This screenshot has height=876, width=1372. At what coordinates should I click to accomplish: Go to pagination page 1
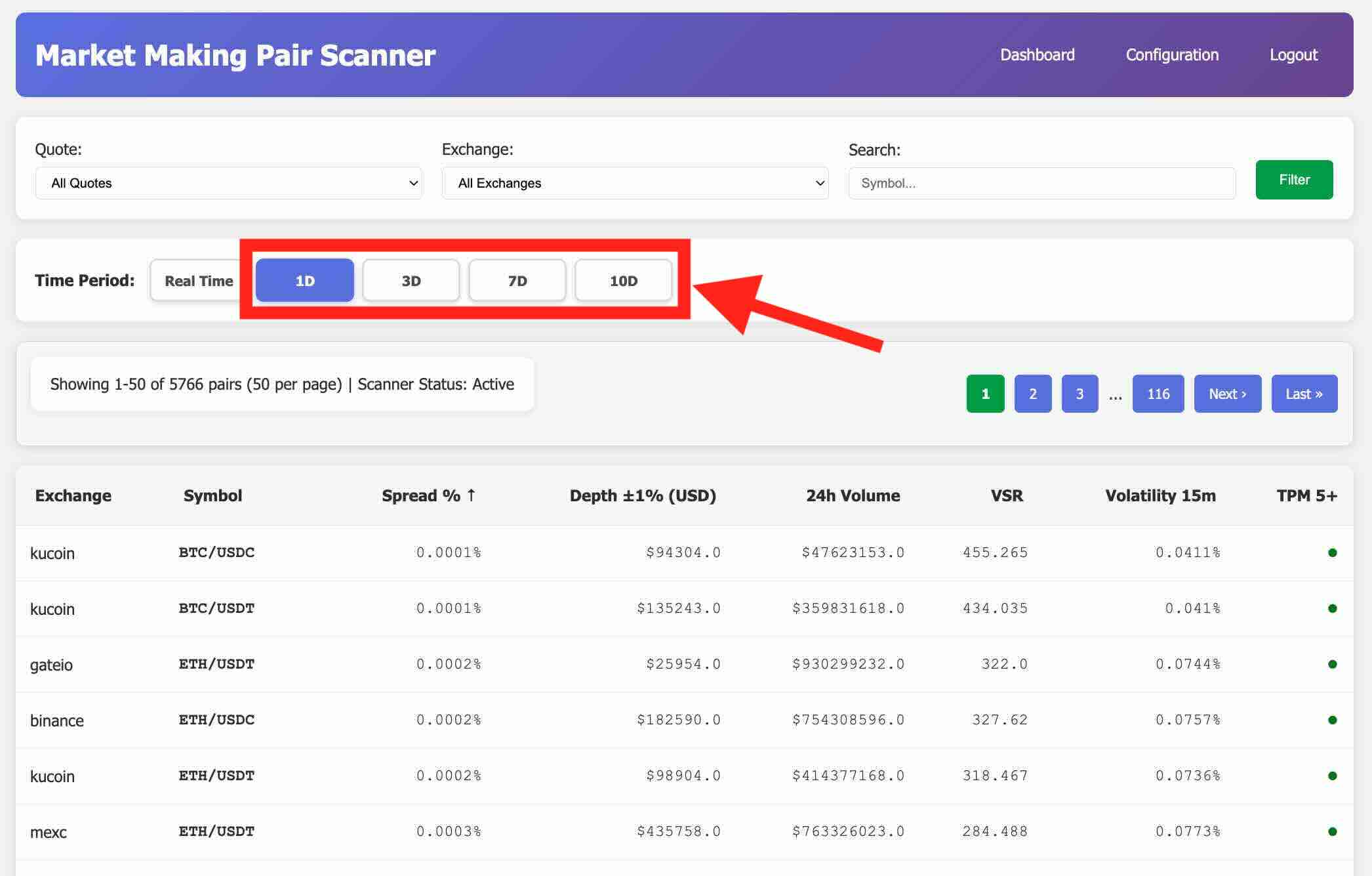(985, 394)
